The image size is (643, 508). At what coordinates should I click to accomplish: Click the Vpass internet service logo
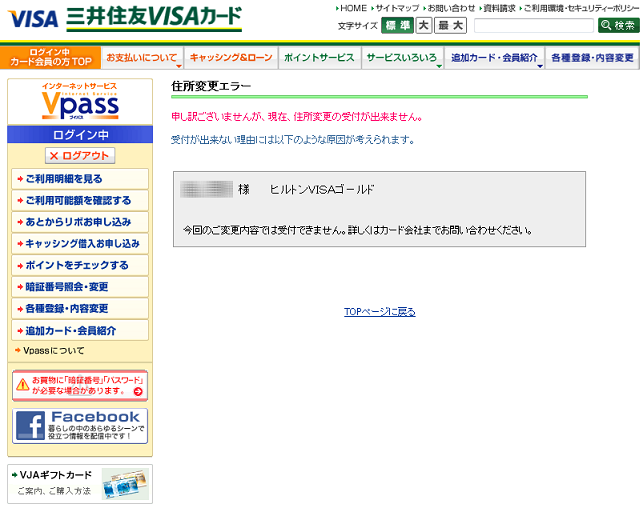click(x=80, y=101)
